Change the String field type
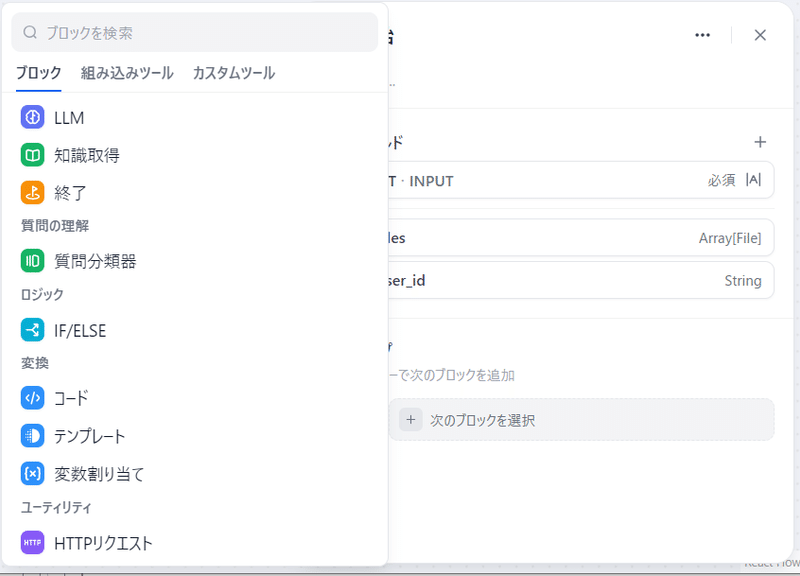 click(x=743, y=281)
